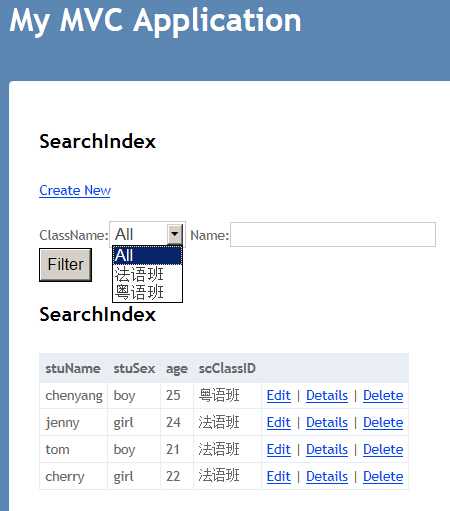Screen dimensions: 450x511
Task: Delete the cherry record
Action: (383, 477)
